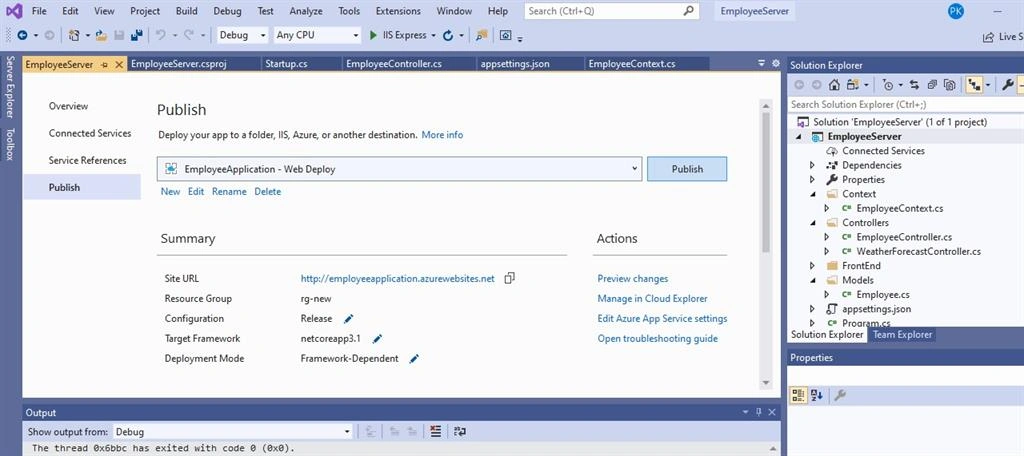Click the Publish page vertical scrollbar thumb
This screenshot has height=456, width=1024.
pos(766,183)
